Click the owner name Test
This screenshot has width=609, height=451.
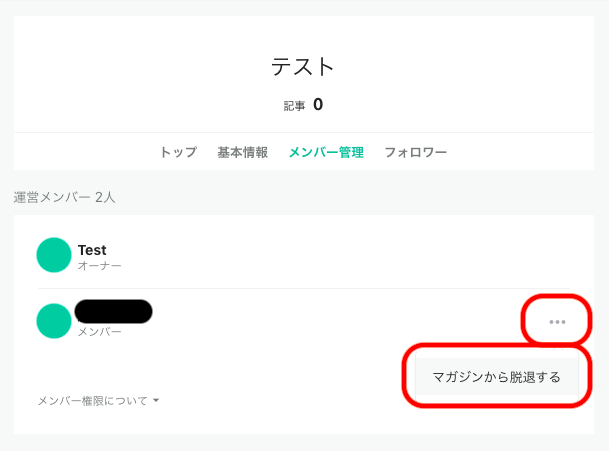(92, 249)
